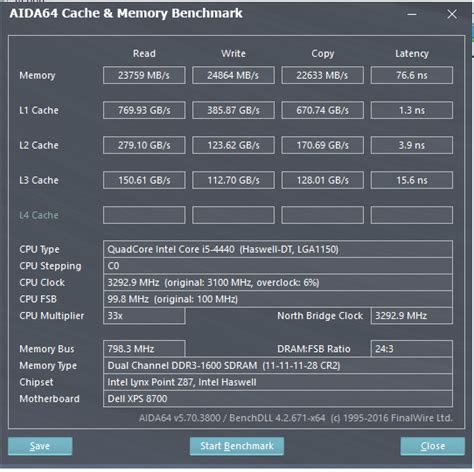The image size is (474, 472).
Task: Click the L3 Cache row label
Action: pyautogui.click(x=39, y=180)
